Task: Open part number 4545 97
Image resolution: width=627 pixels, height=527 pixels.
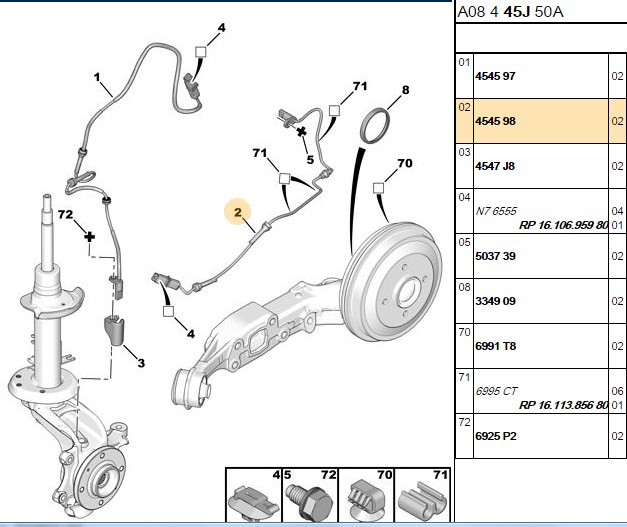Action: click(495, 76)
